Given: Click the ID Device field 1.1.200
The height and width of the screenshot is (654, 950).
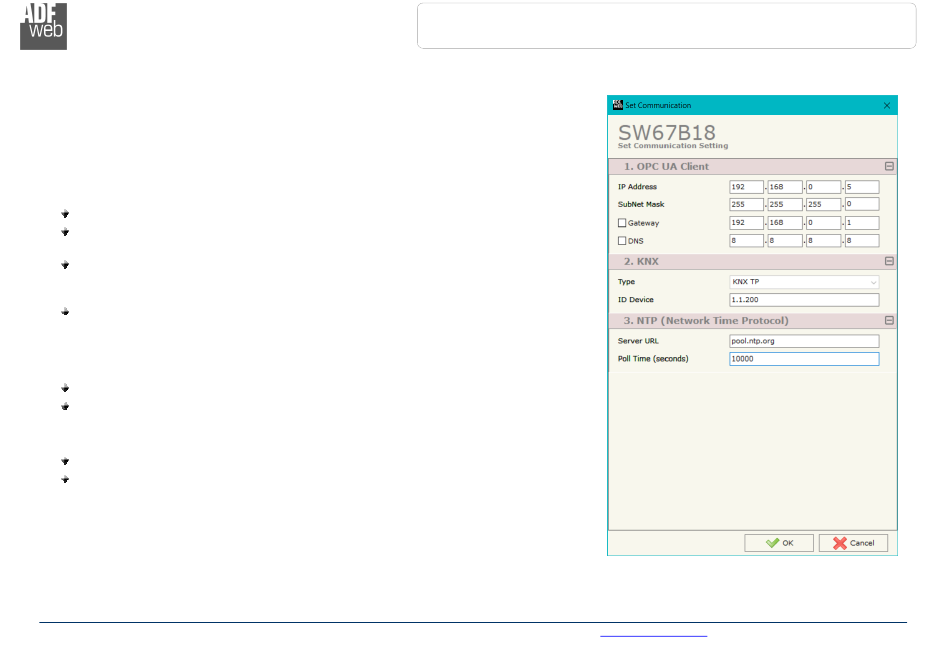Looking at the screenshot, I should click(804, 299).
